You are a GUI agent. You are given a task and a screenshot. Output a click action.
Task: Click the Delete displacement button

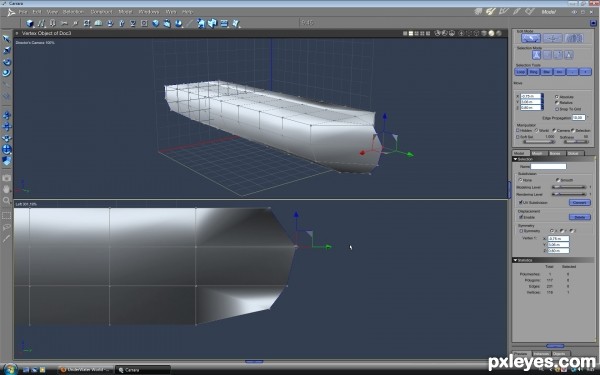(x=579, y=217)
